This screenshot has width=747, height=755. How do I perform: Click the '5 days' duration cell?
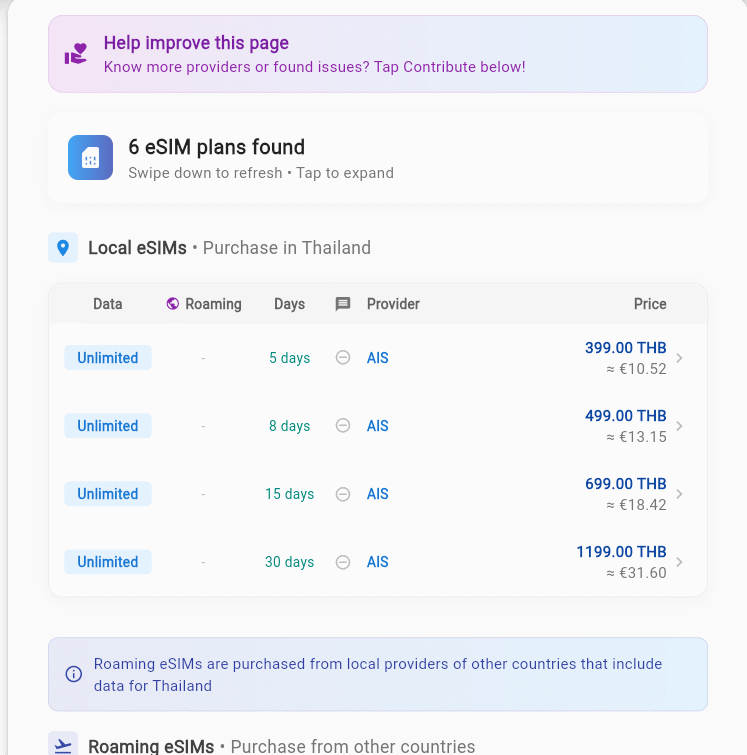tap(289, 358)
